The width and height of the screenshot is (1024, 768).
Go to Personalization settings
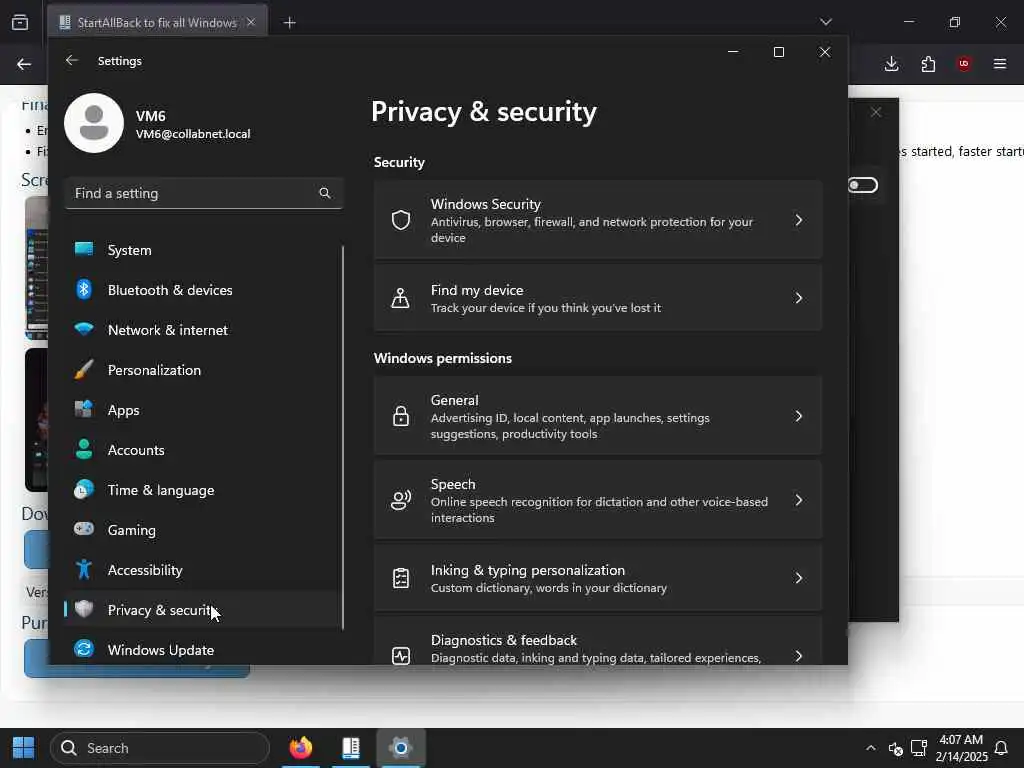[x=202, y=370]
